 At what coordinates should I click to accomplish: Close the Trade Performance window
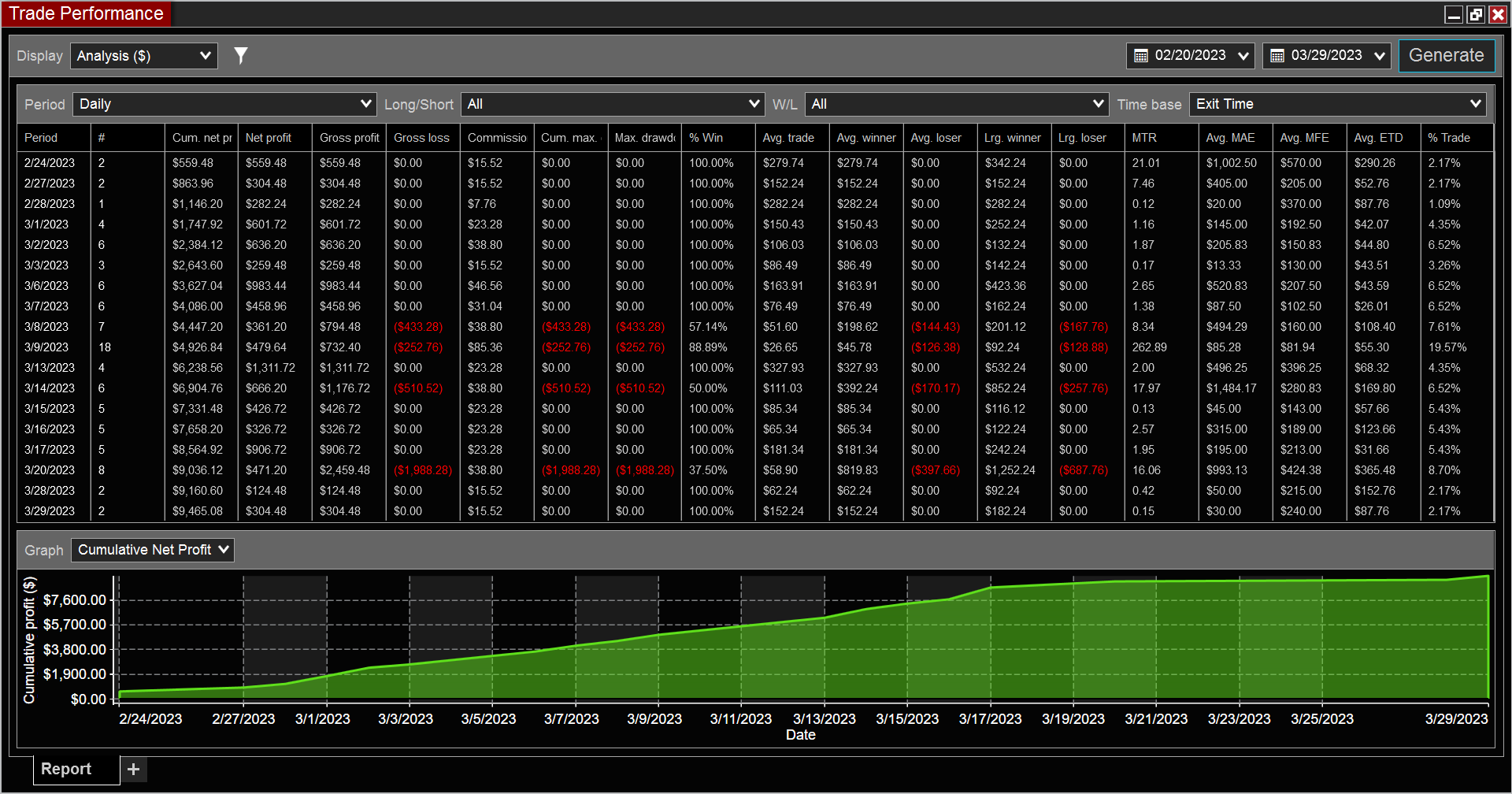pos(1498,14)
